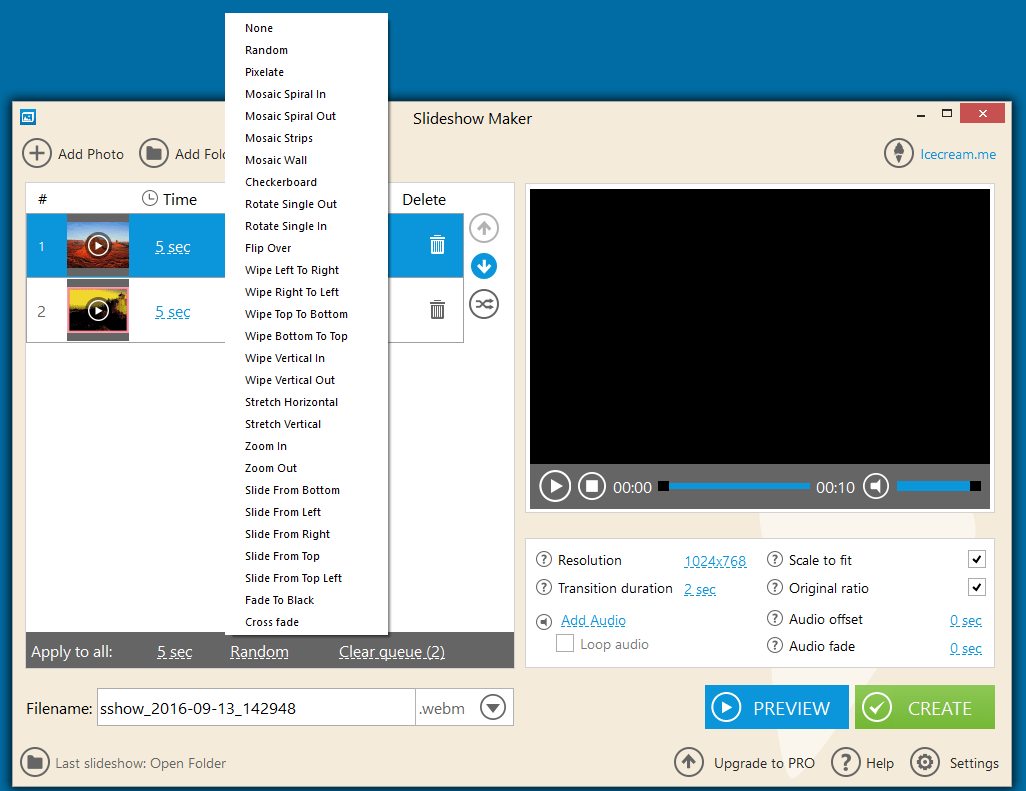Click the Upgrade to PRO arrow icon
The height and width of the screenshot is (791, 1026).
689,762
